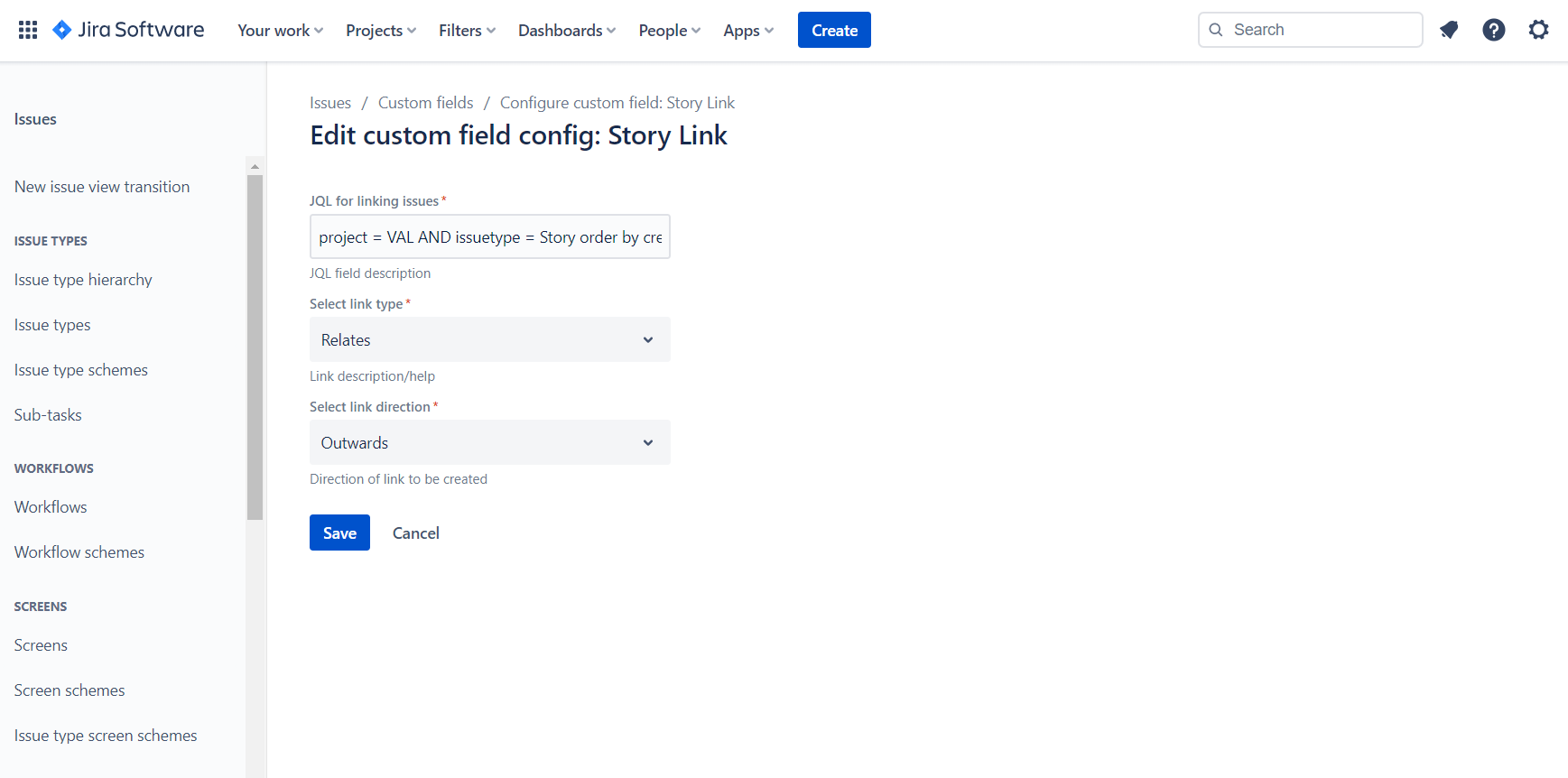The height and width of the screenshot is (778, 1568).
Task: Click the Save button
Action: 339,533
